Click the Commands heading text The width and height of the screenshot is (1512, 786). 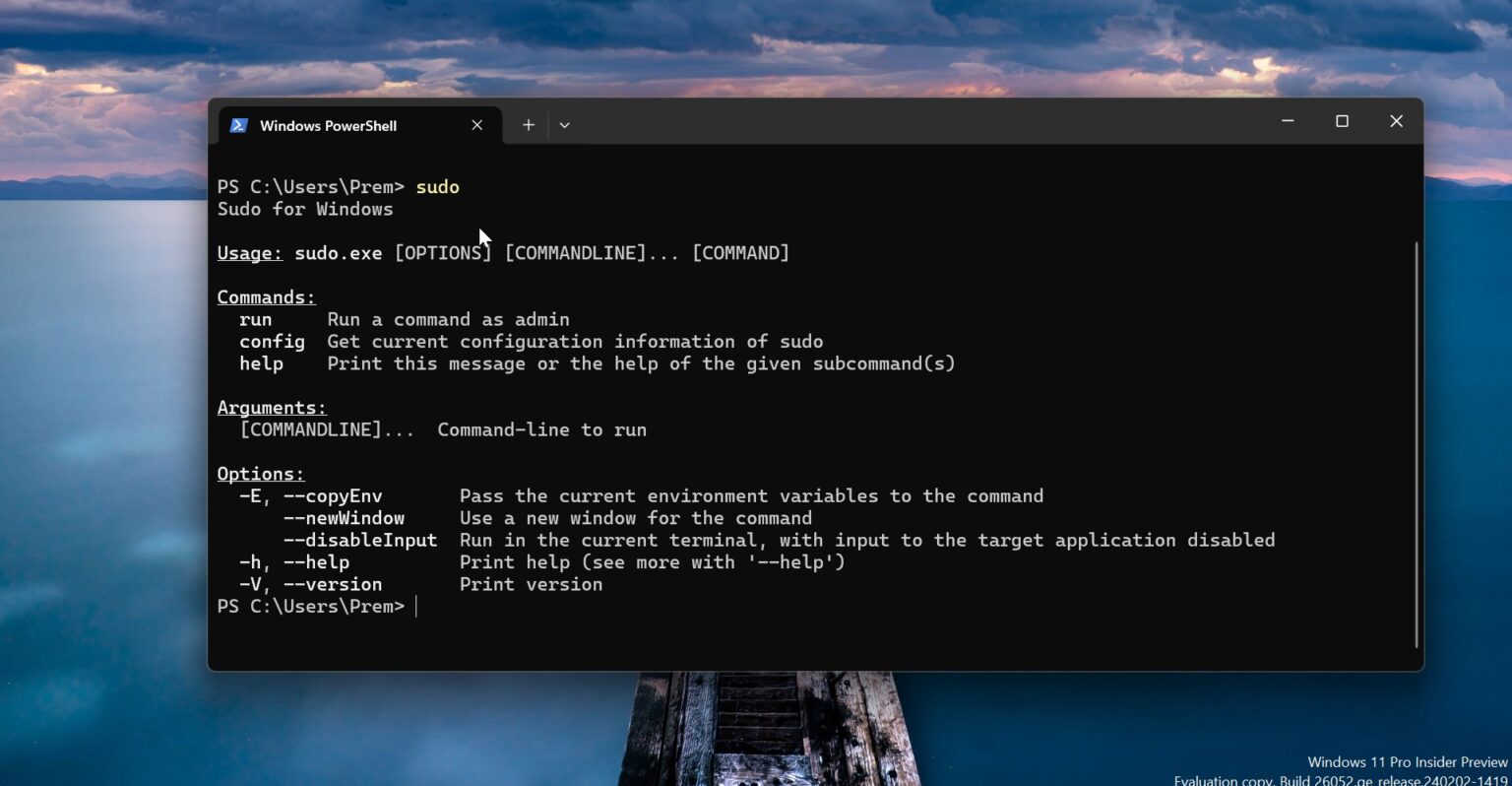click(266, 296)
